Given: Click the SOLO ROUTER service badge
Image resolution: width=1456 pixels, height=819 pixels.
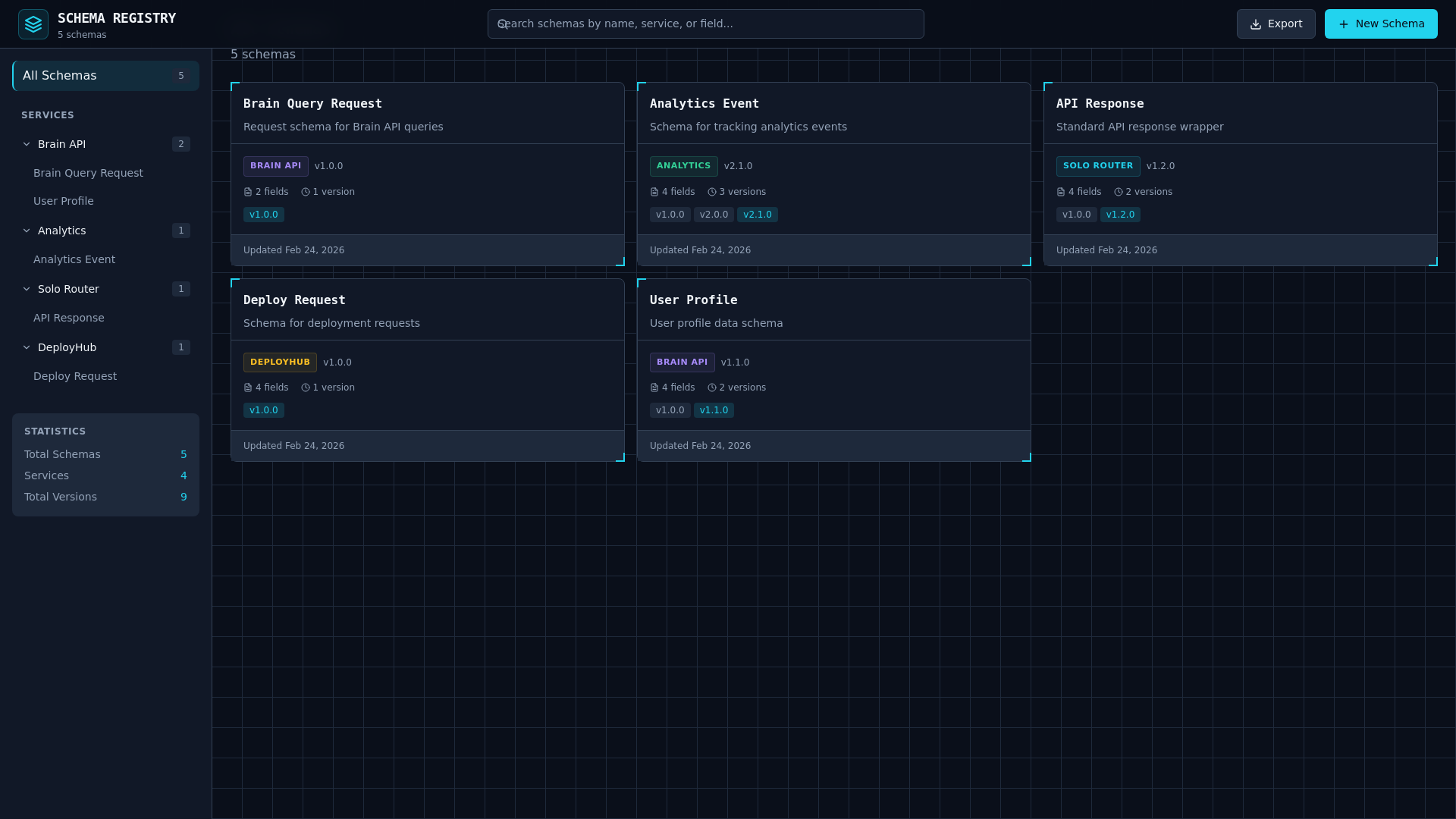Looking at the screenshot, I should (x=1098, y=166).
